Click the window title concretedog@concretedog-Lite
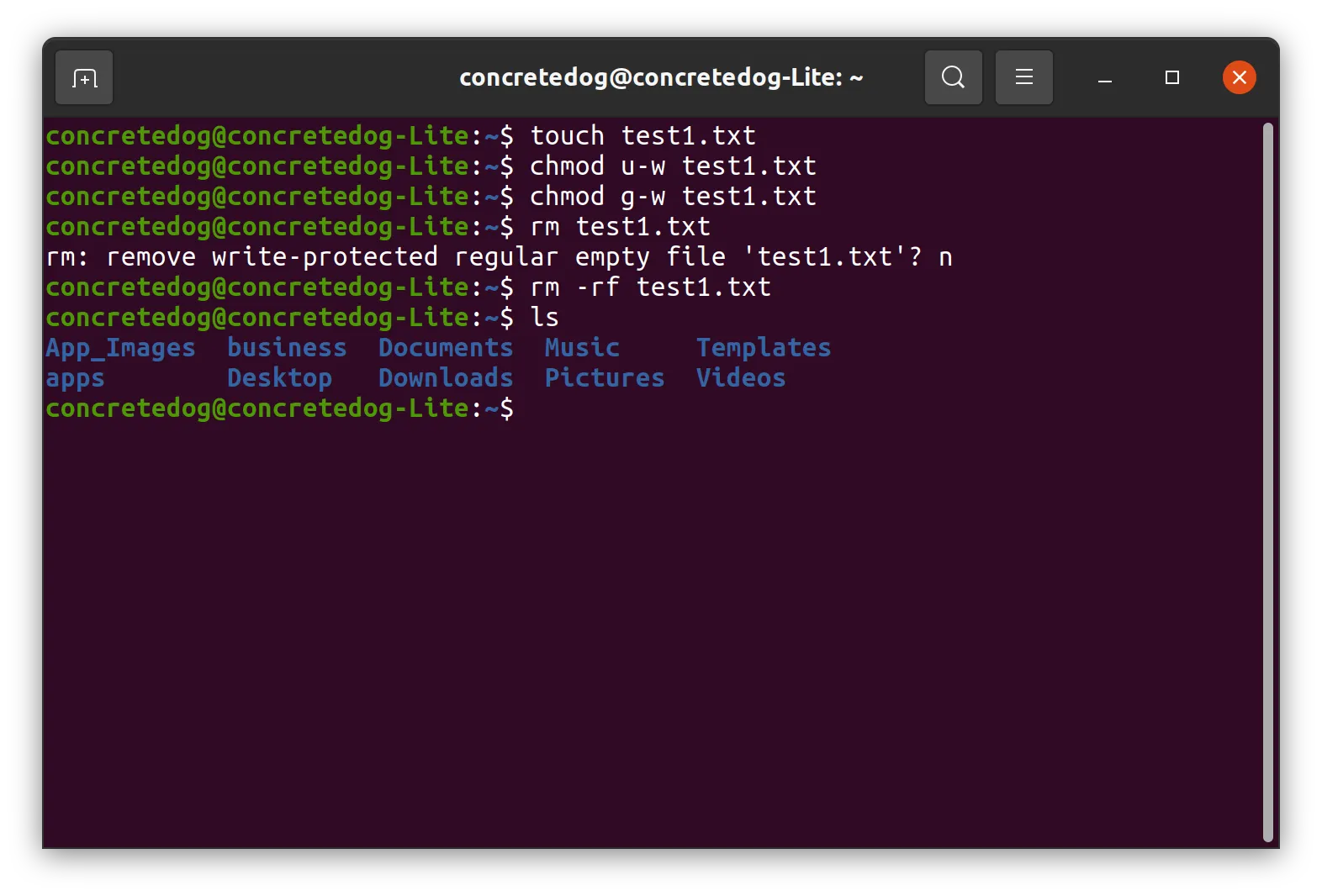The height and width of the screenshot is (896, 1322). (661, 78)
